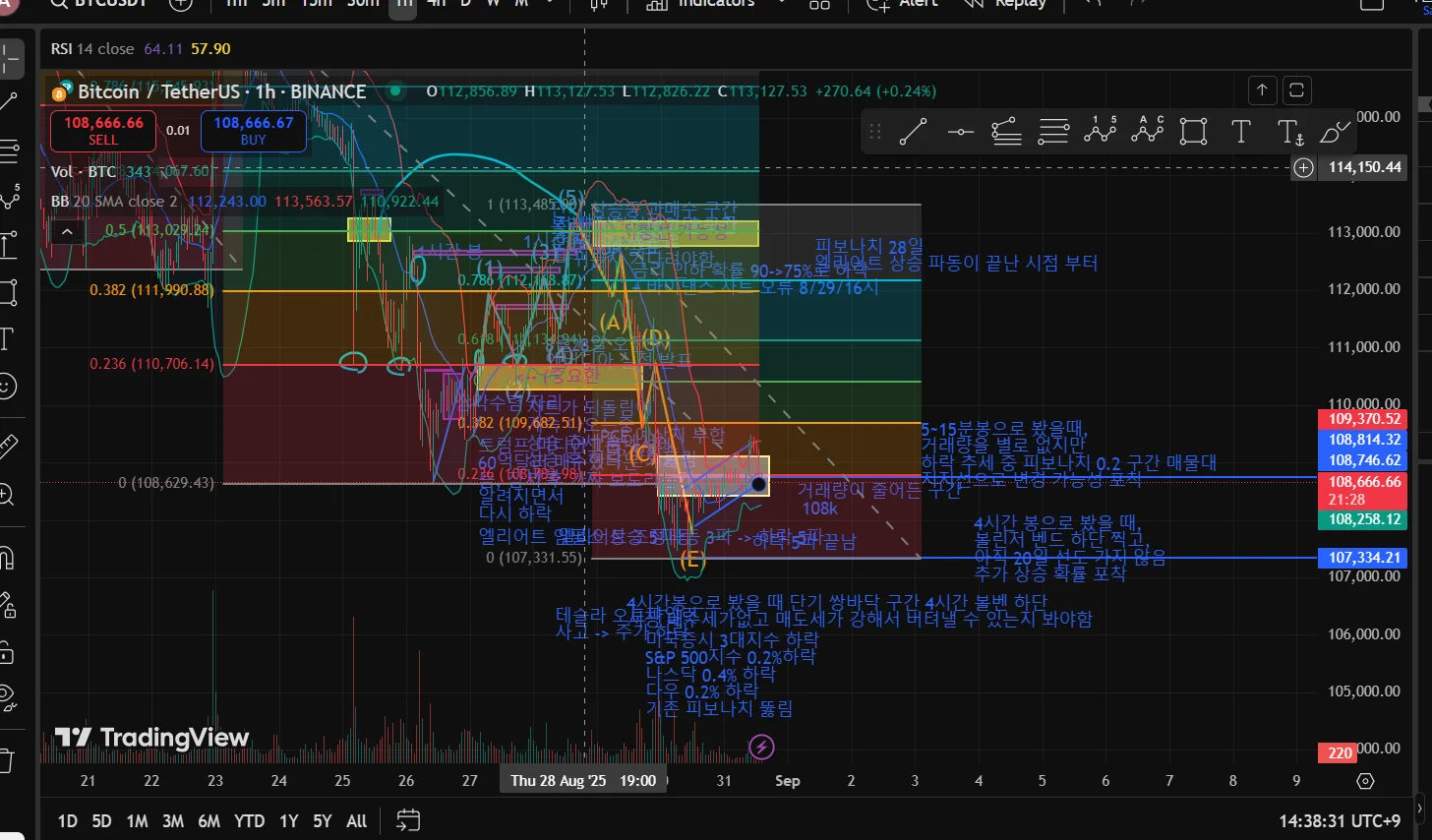Set date range to 5D

pos(101,820)
